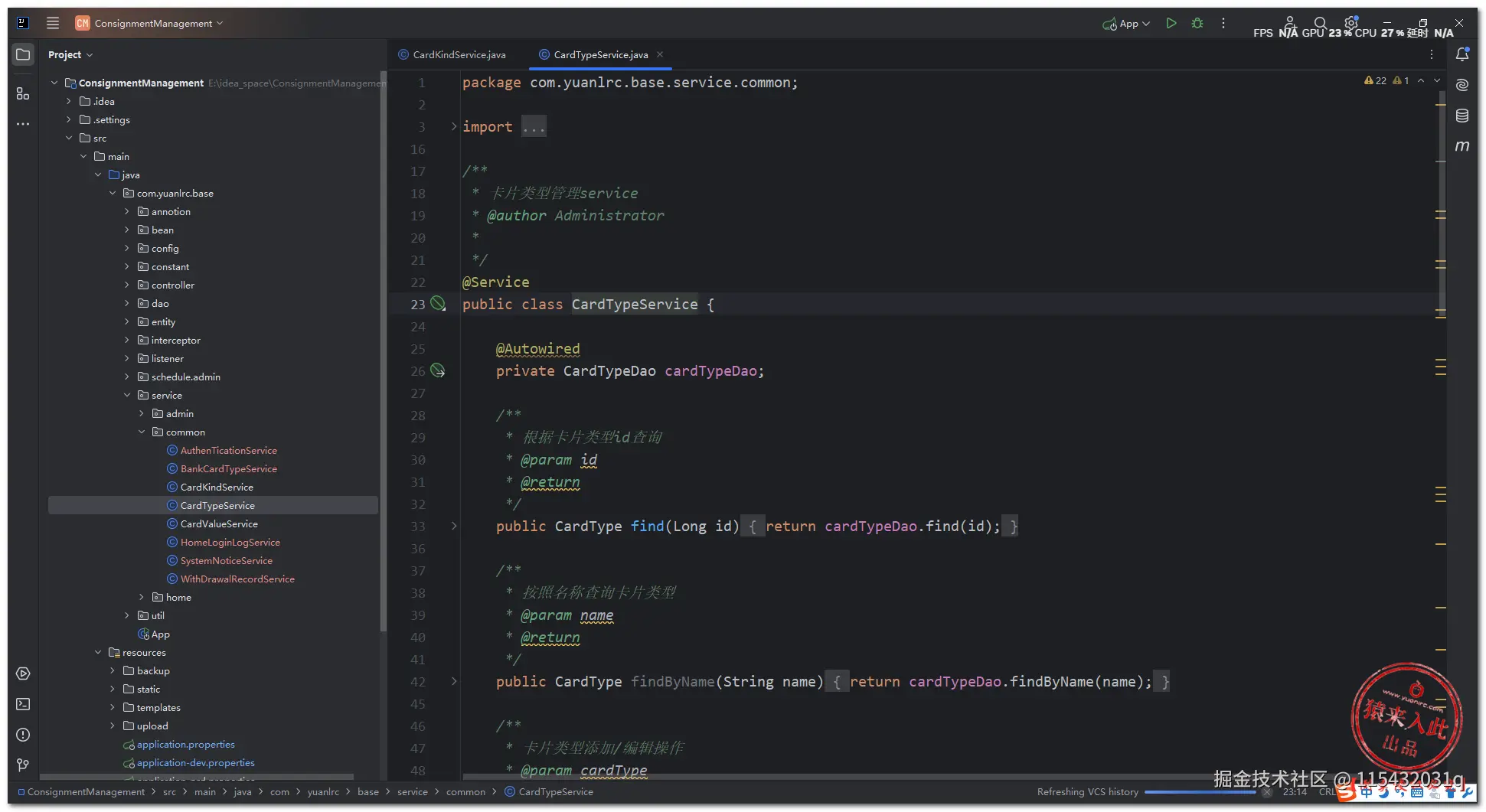Debug the App configuration

(1197, 24)
